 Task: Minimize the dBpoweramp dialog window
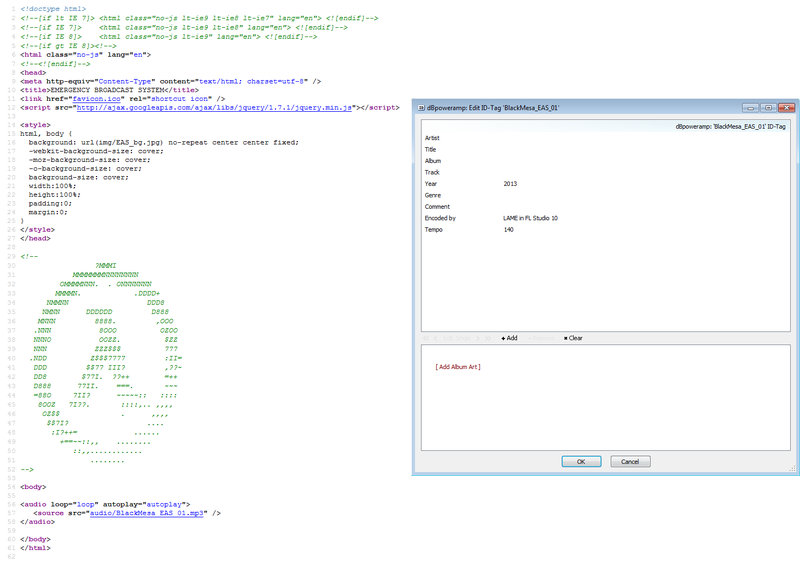tap(750, 108)
